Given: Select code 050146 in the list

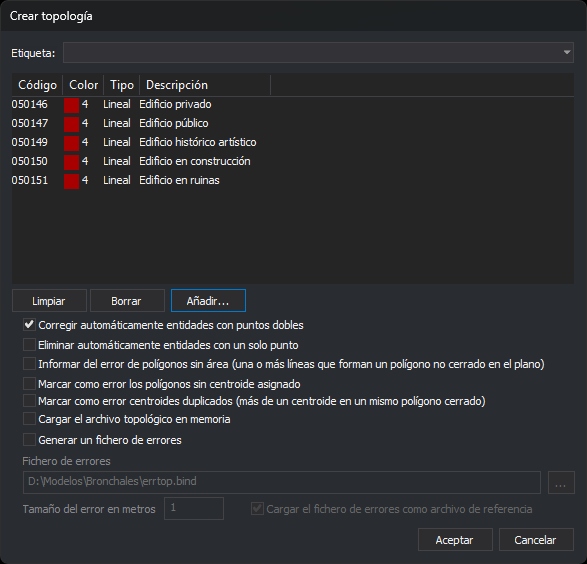Looking at the screenshot, I should point(30,104).
